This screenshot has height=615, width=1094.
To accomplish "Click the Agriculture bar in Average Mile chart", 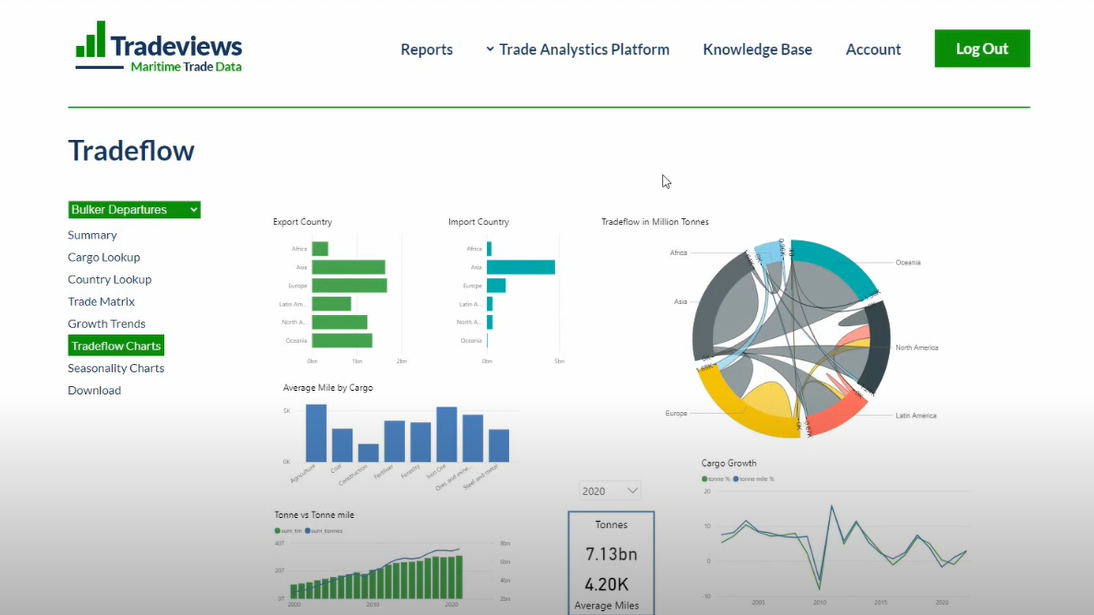I will click(316, 432).
